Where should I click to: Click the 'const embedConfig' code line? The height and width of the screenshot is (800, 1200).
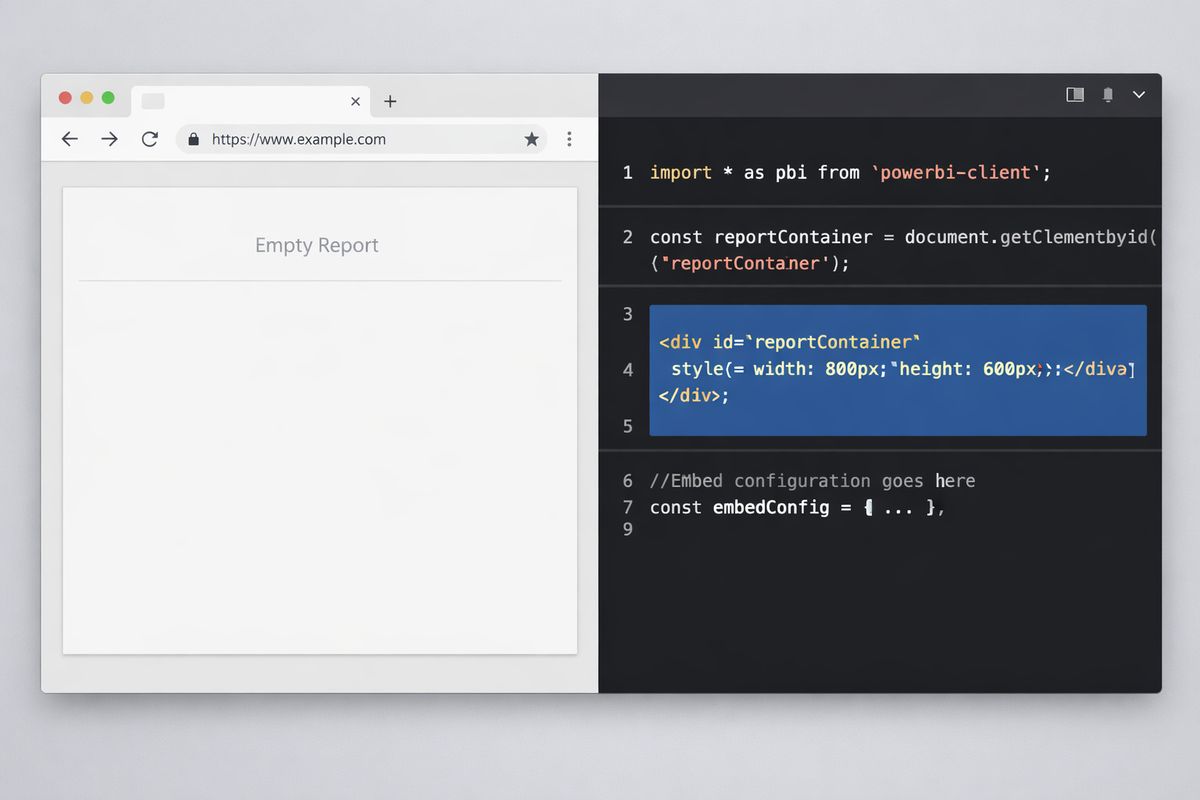(798, 507)
